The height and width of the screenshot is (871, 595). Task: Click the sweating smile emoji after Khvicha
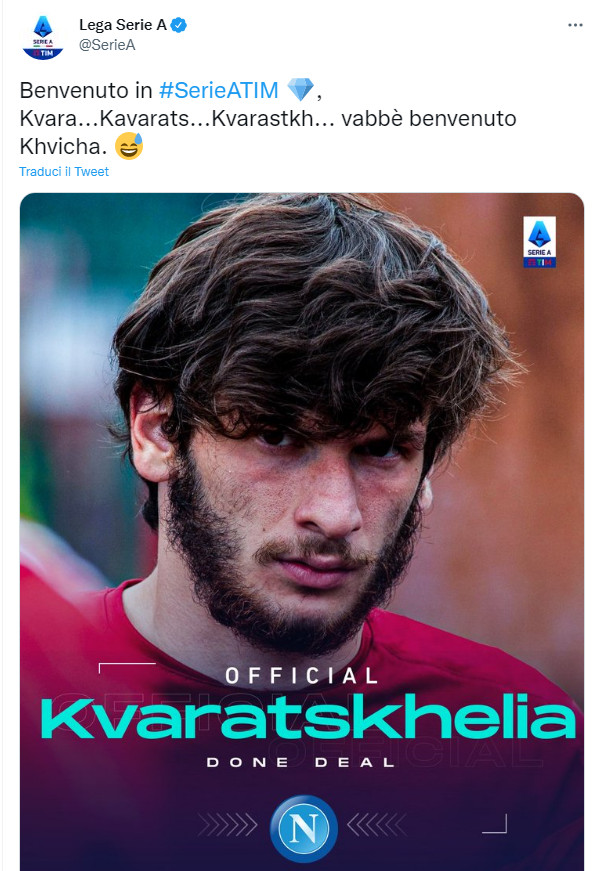(129, 146)
